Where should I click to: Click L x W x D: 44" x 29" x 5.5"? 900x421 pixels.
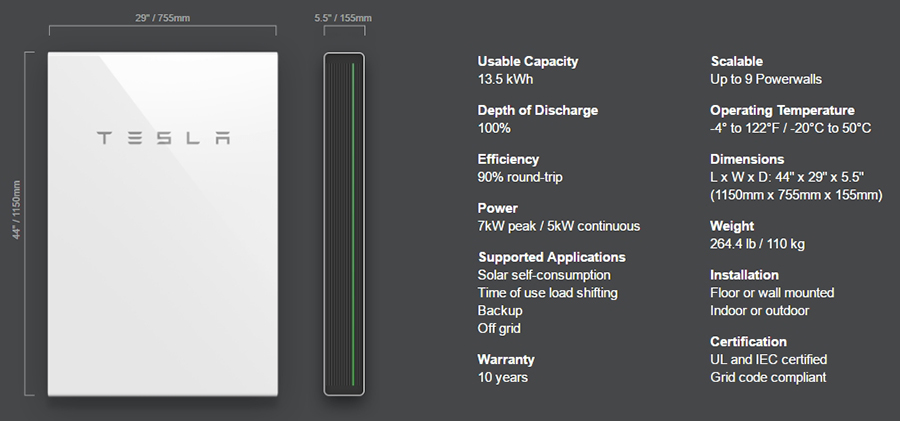[787, 177]
